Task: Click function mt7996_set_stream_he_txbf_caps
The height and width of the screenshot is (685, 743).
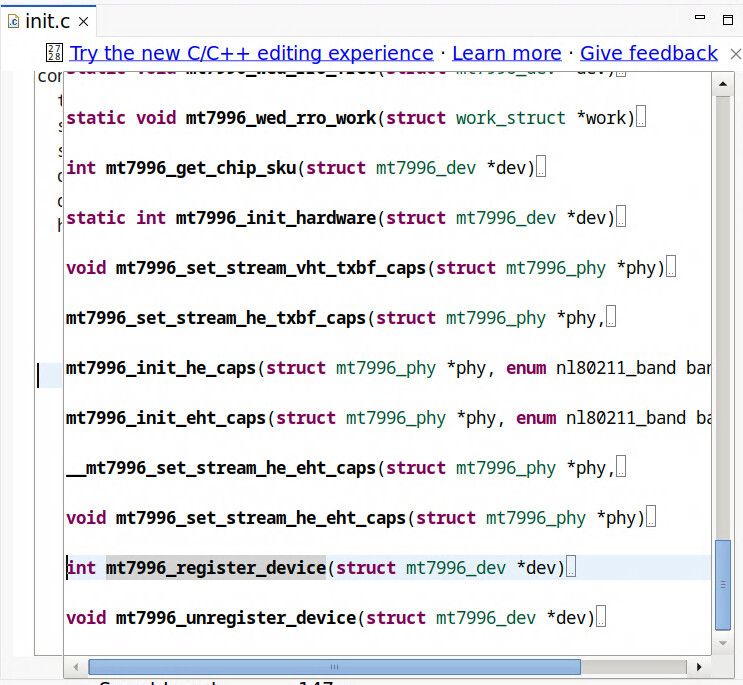Action: [x=216, y=318]
